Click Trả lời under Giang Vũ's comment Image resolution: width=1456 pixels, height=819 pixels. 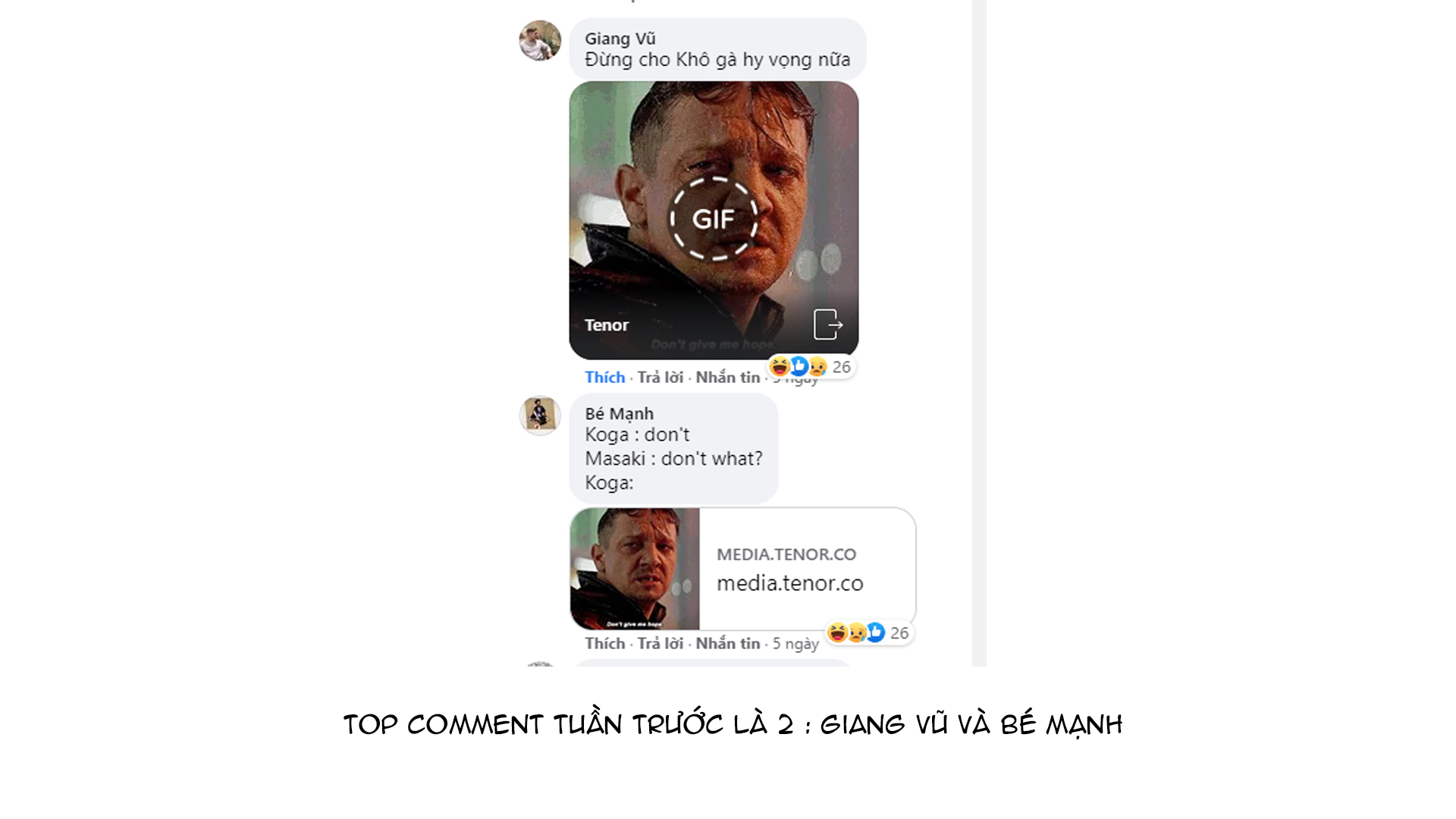click(x=660, y=377)
